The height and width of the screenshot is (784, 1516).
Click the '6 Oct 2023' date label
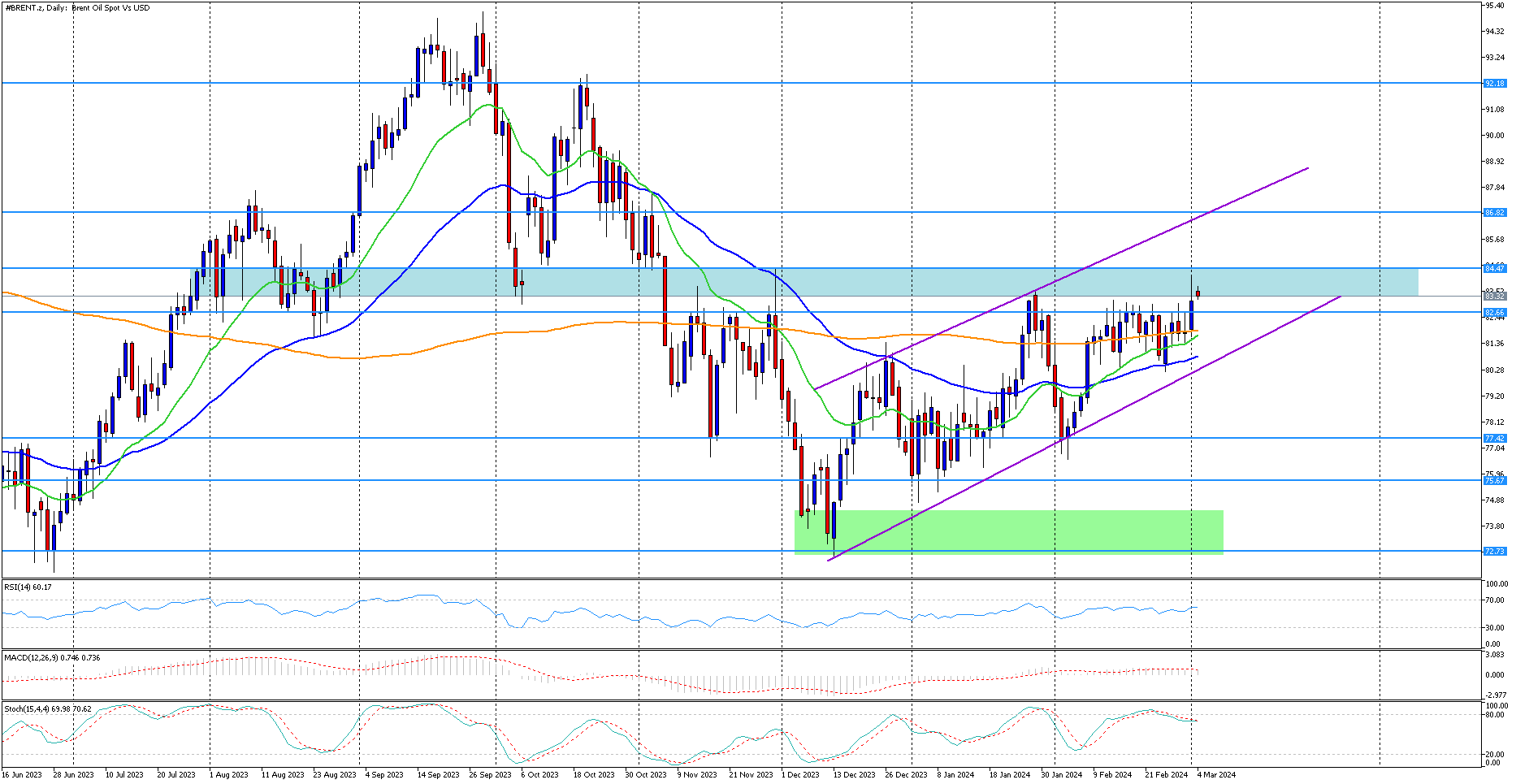(539, 775)
